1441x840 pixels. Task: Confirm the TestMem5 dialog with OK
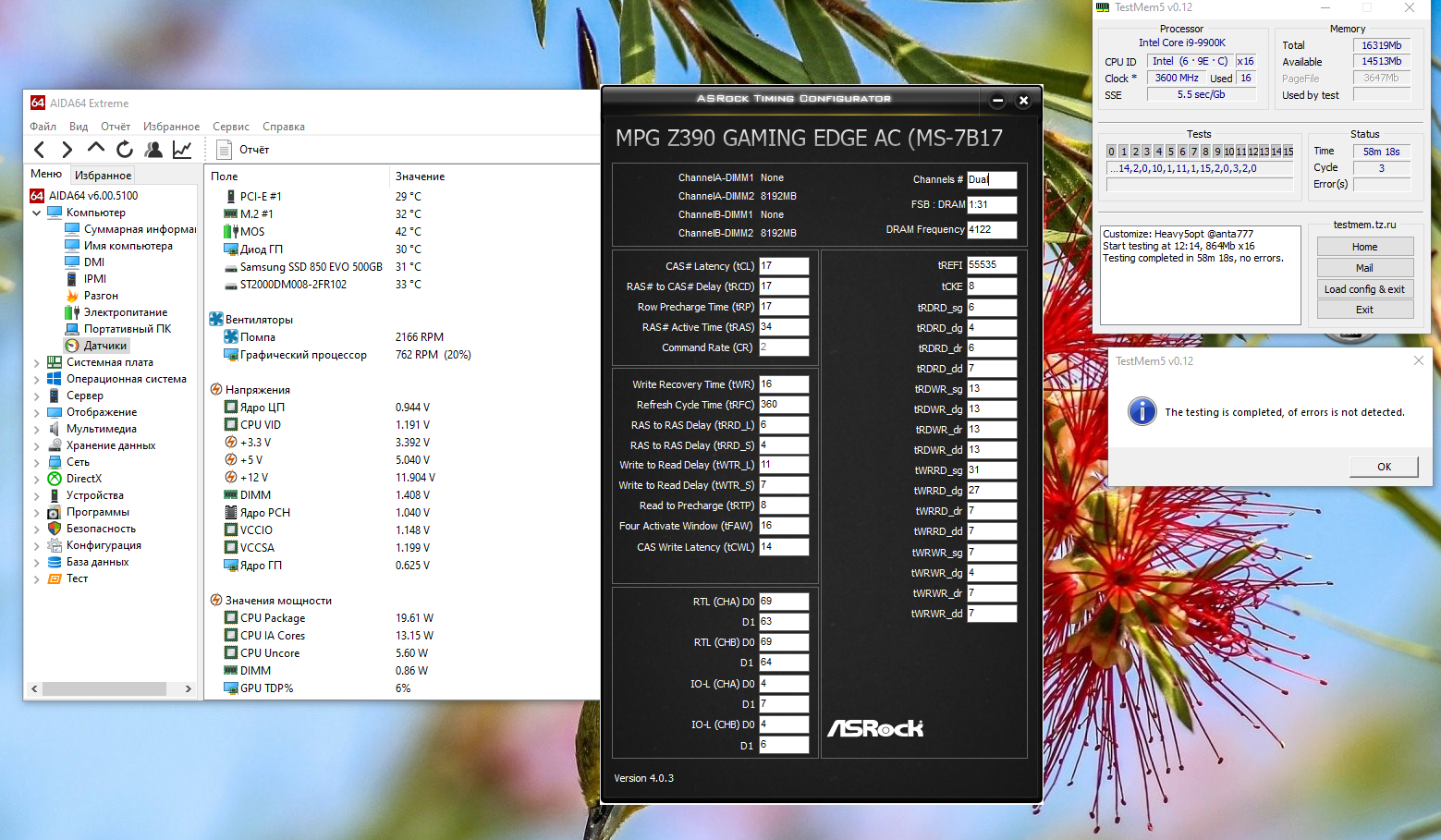coord(1384,467)
